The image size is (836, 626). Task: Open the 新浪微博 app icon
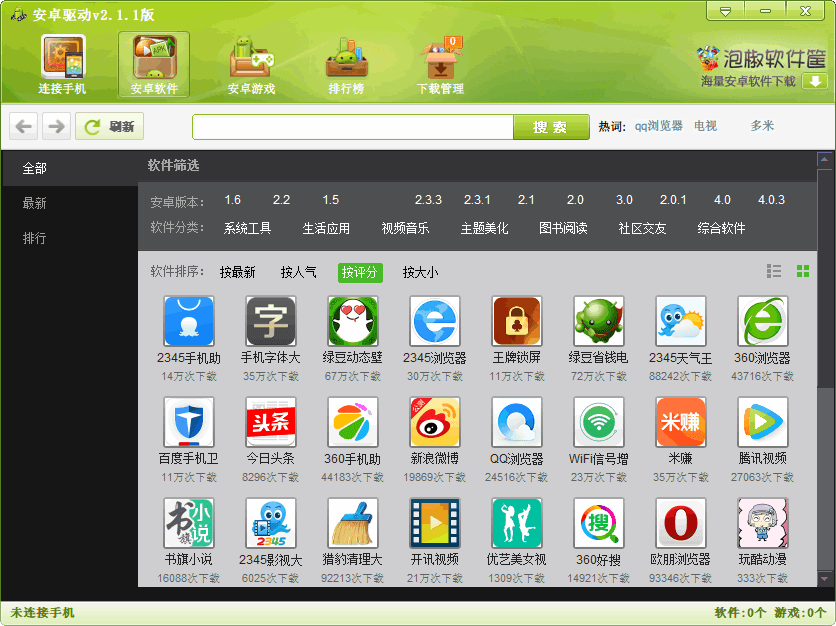[435, 422]
